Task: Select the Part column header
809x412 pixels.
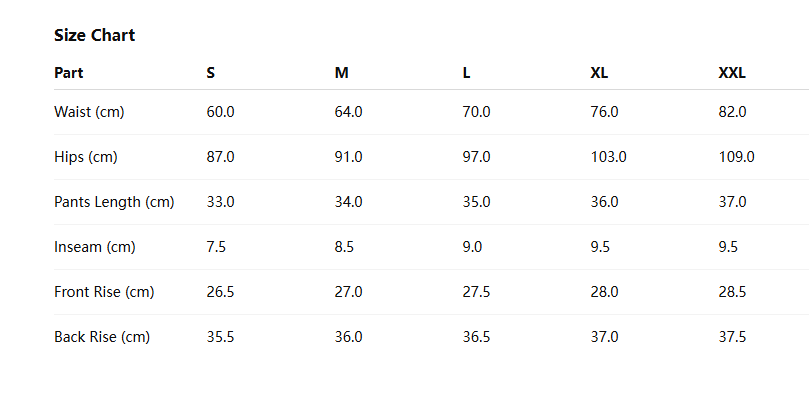Action: 68,73
